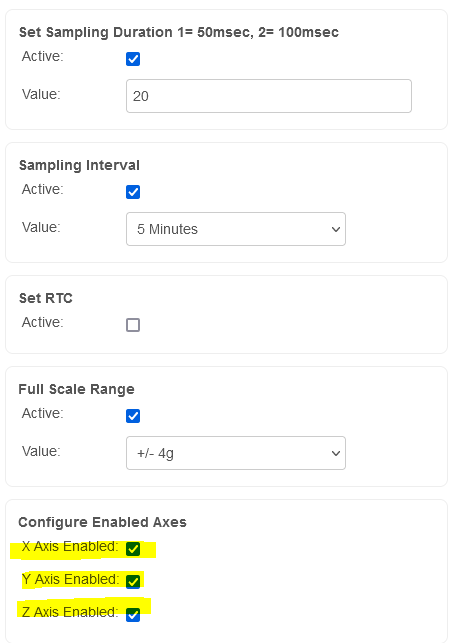Image resolution: width=454 pixels, height=643 pixels.
Task: Click the Sampling Duration value field showing 20
Action: click(269, 96)
